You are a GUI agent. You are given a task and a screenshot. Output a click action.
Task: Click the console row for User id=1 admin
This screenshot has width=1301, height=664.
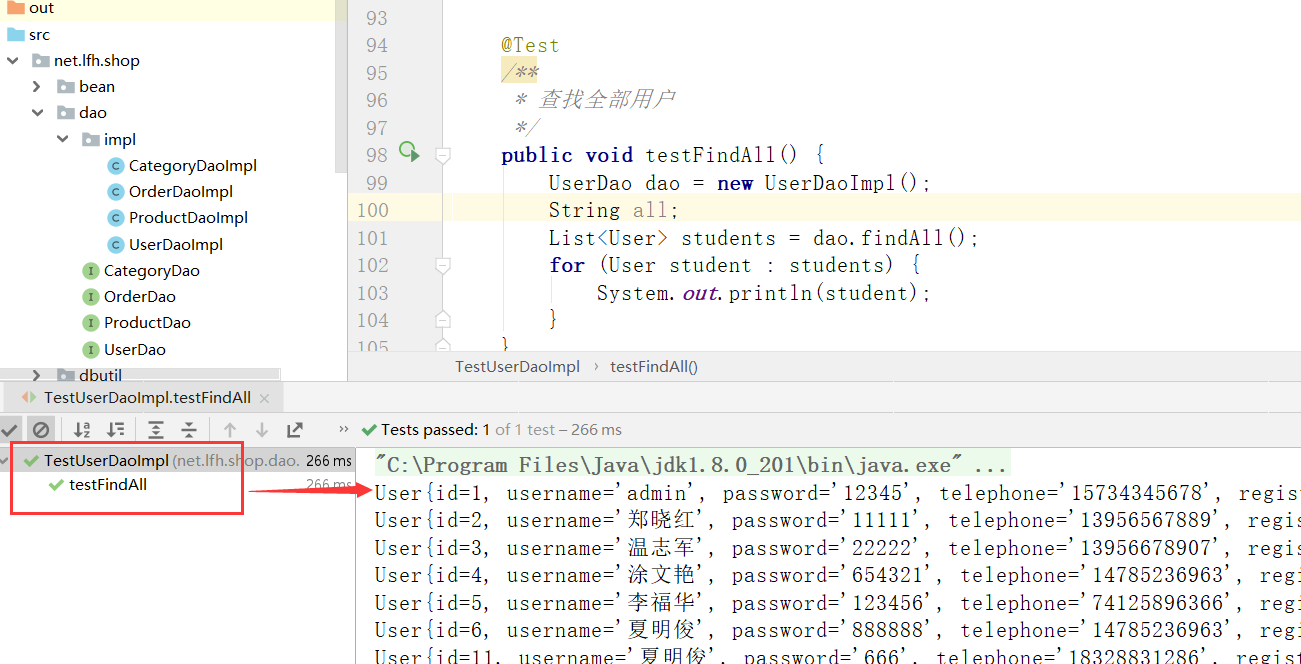tap(837, 493)
